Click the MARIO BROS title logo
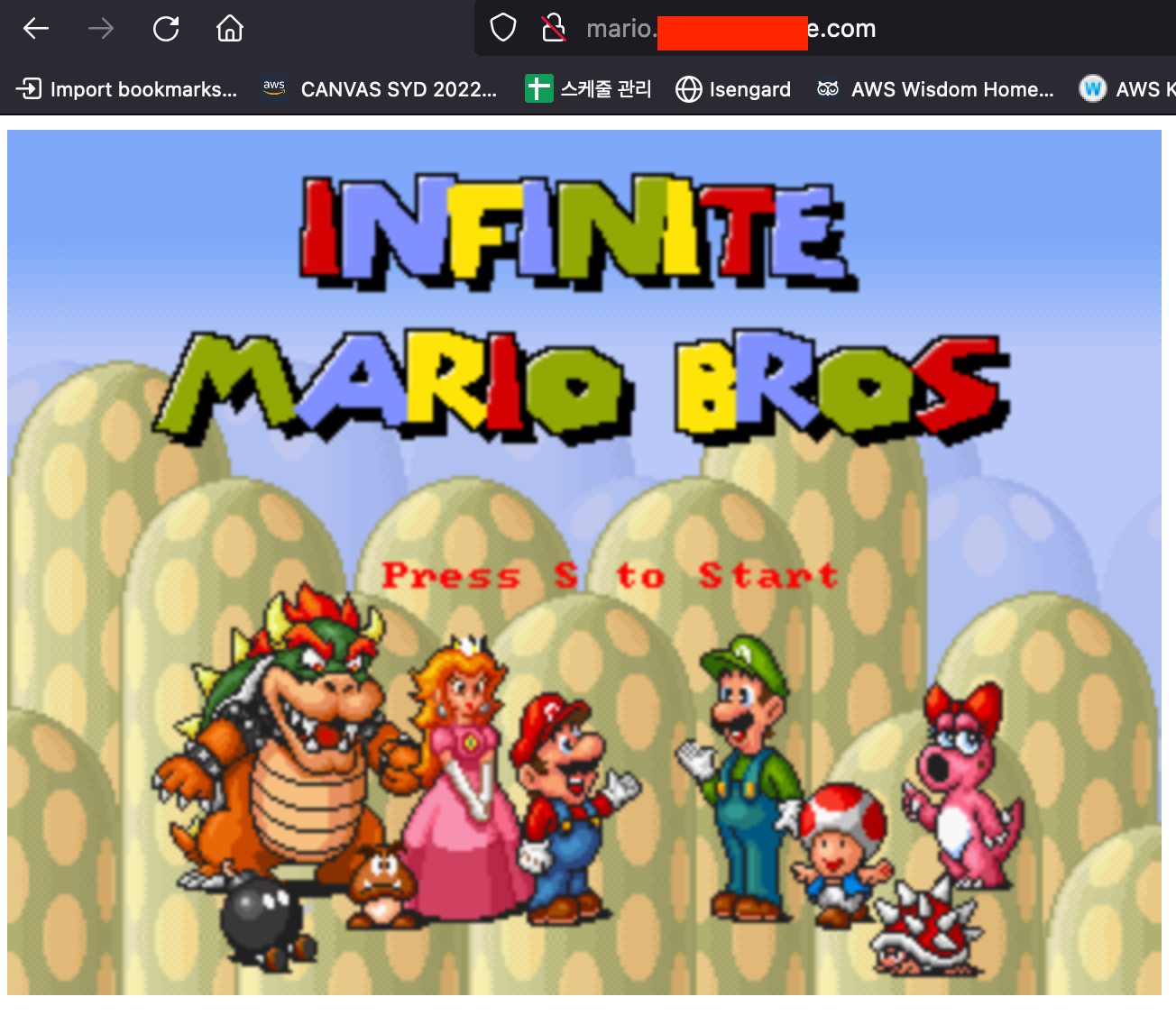 tap(582, 388)
